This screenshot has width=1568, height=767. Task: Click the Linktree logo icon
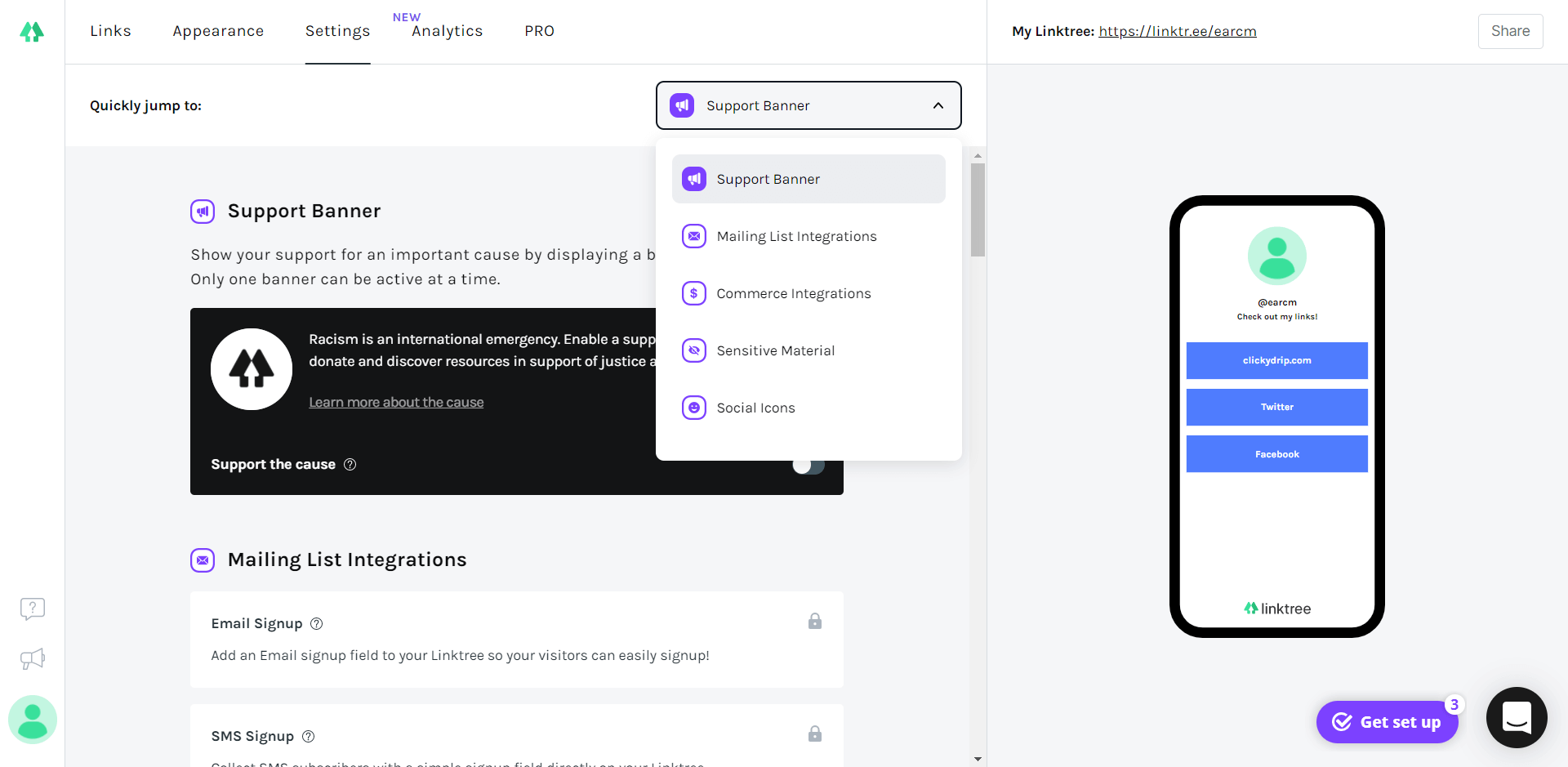(32, 32)
